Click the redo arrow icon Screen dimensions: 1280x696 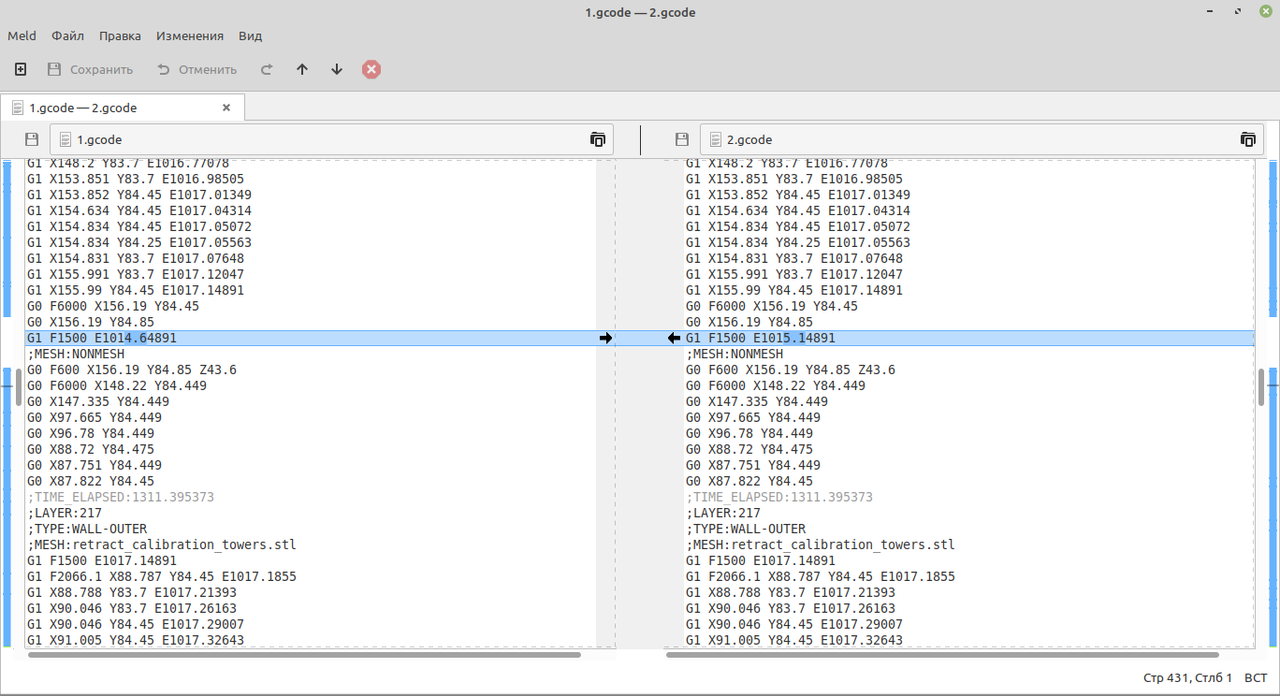[266, 69]
